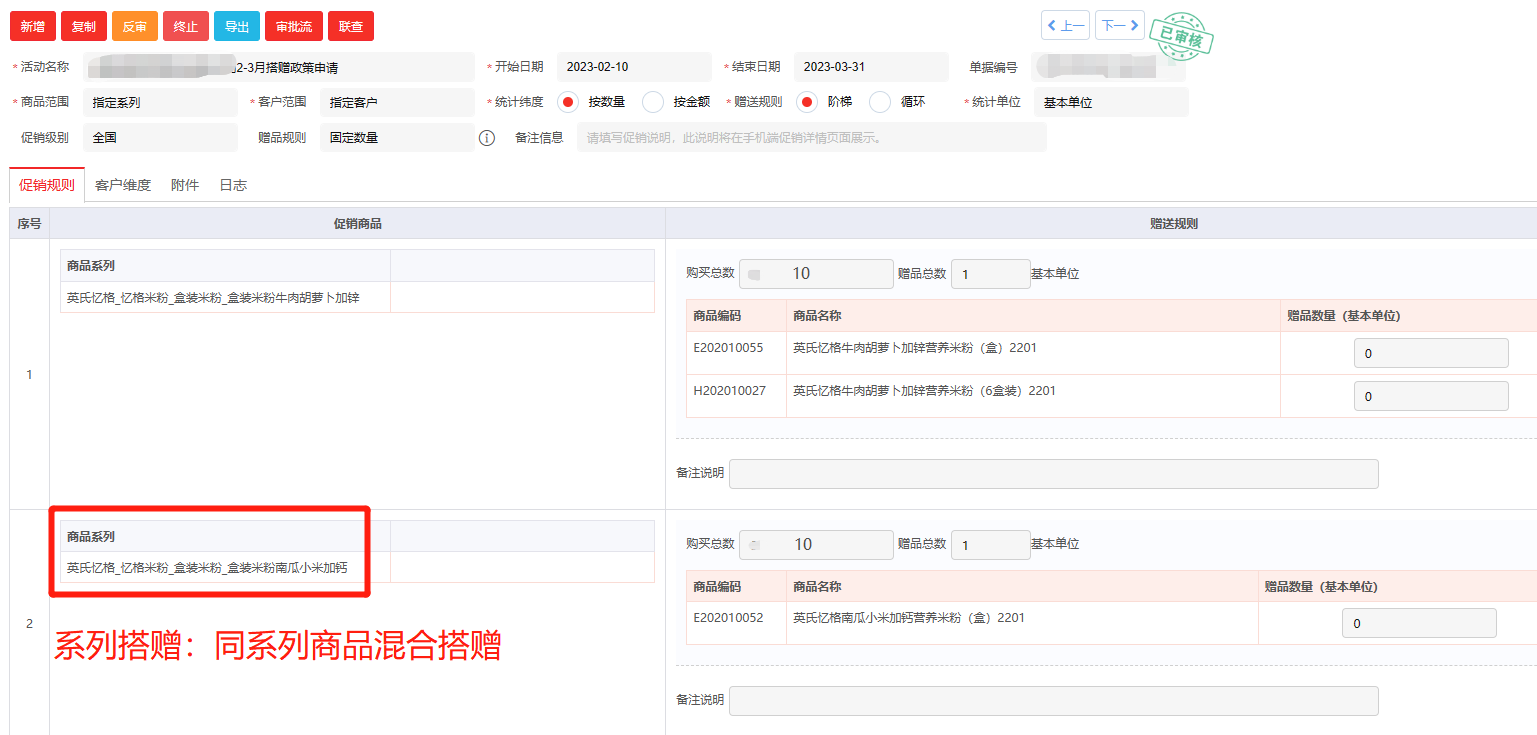Click the info icon beside 赠品规则
Viewport: 1537px width, 735px height.
click(x=487, y=138)
